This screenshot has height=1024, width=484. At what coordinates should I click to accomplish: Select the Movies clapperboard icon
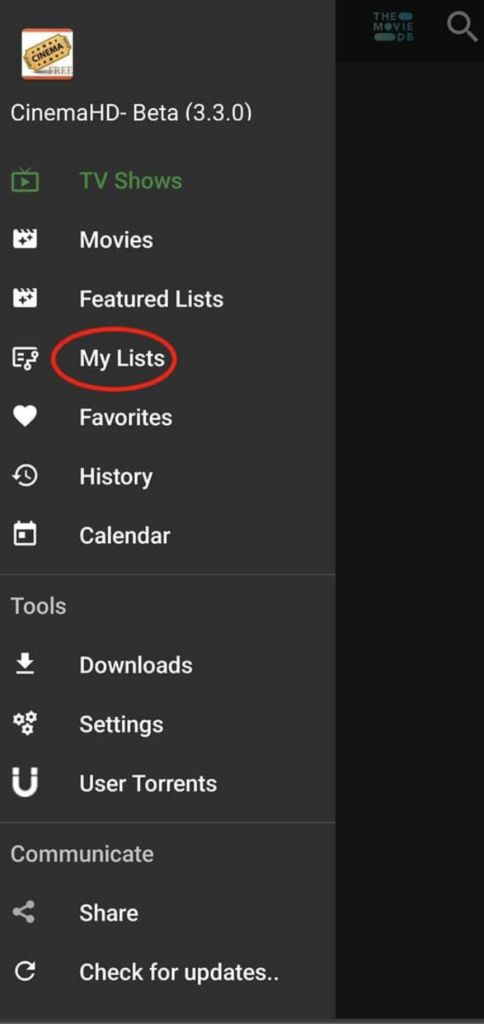(x=25, y=240)
